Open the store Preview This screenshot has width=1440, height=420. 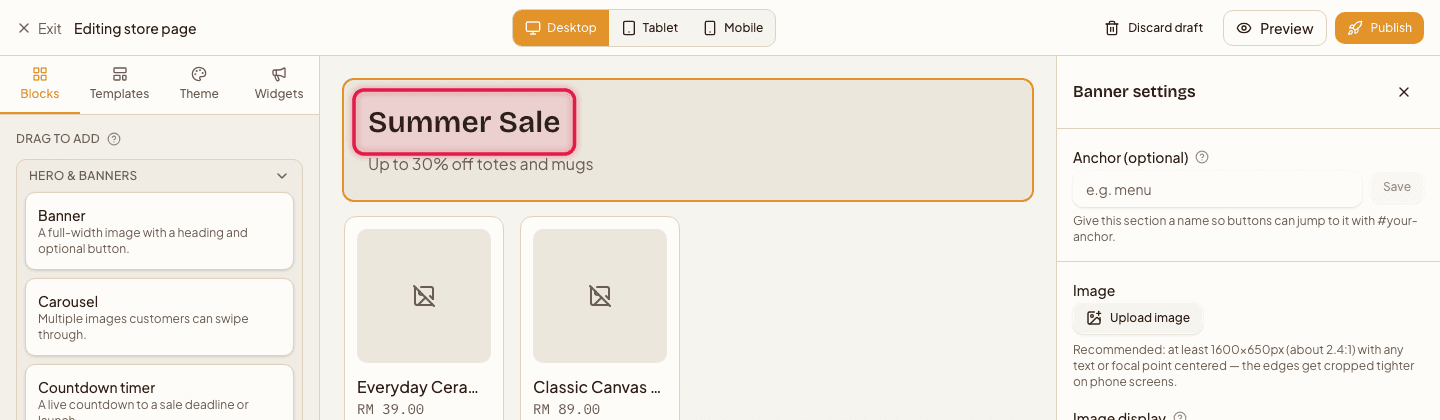coord(1274,28)
